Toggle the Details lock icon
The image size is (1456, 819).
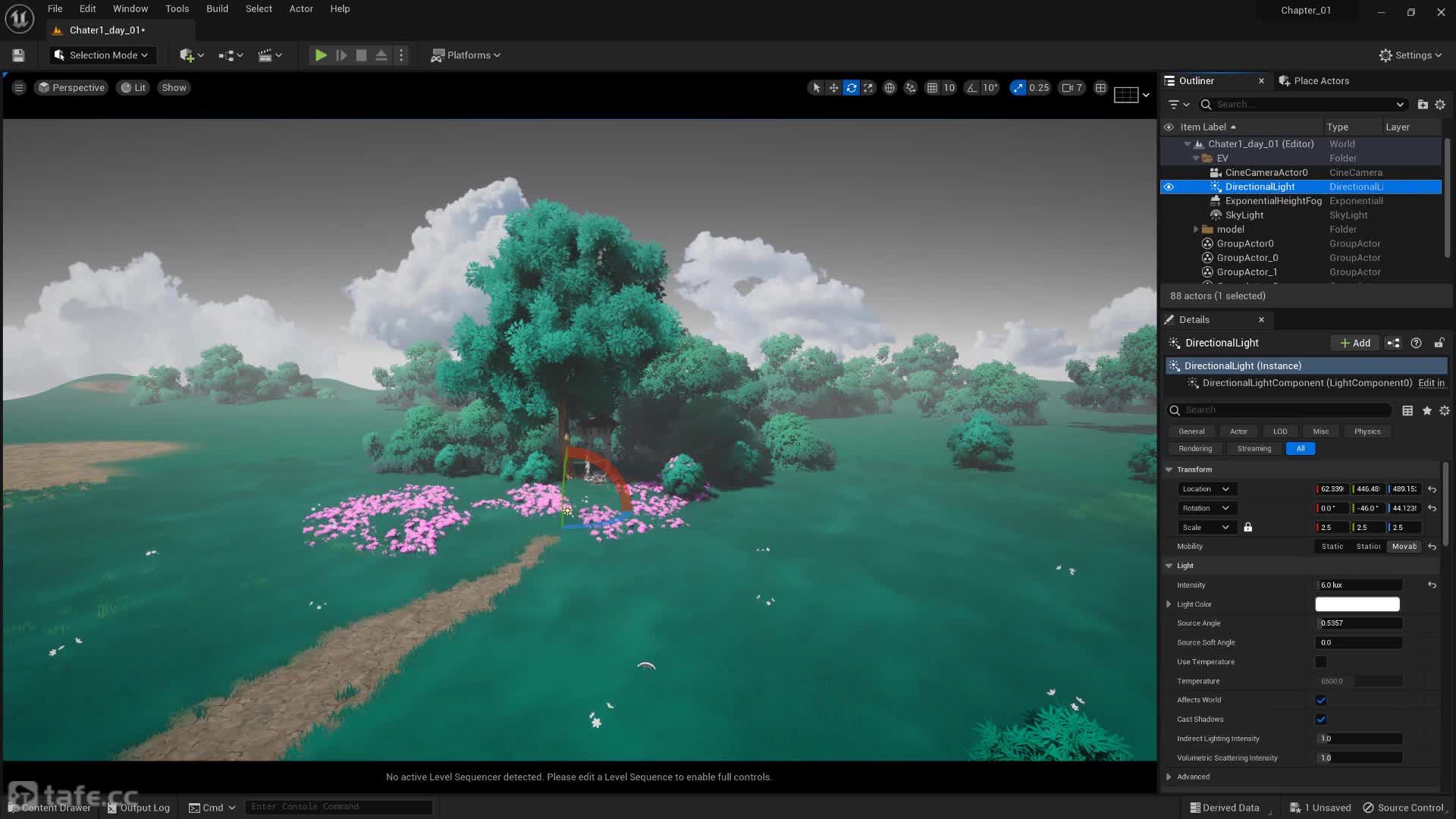pyautogui.click(x=1439, y=344)
